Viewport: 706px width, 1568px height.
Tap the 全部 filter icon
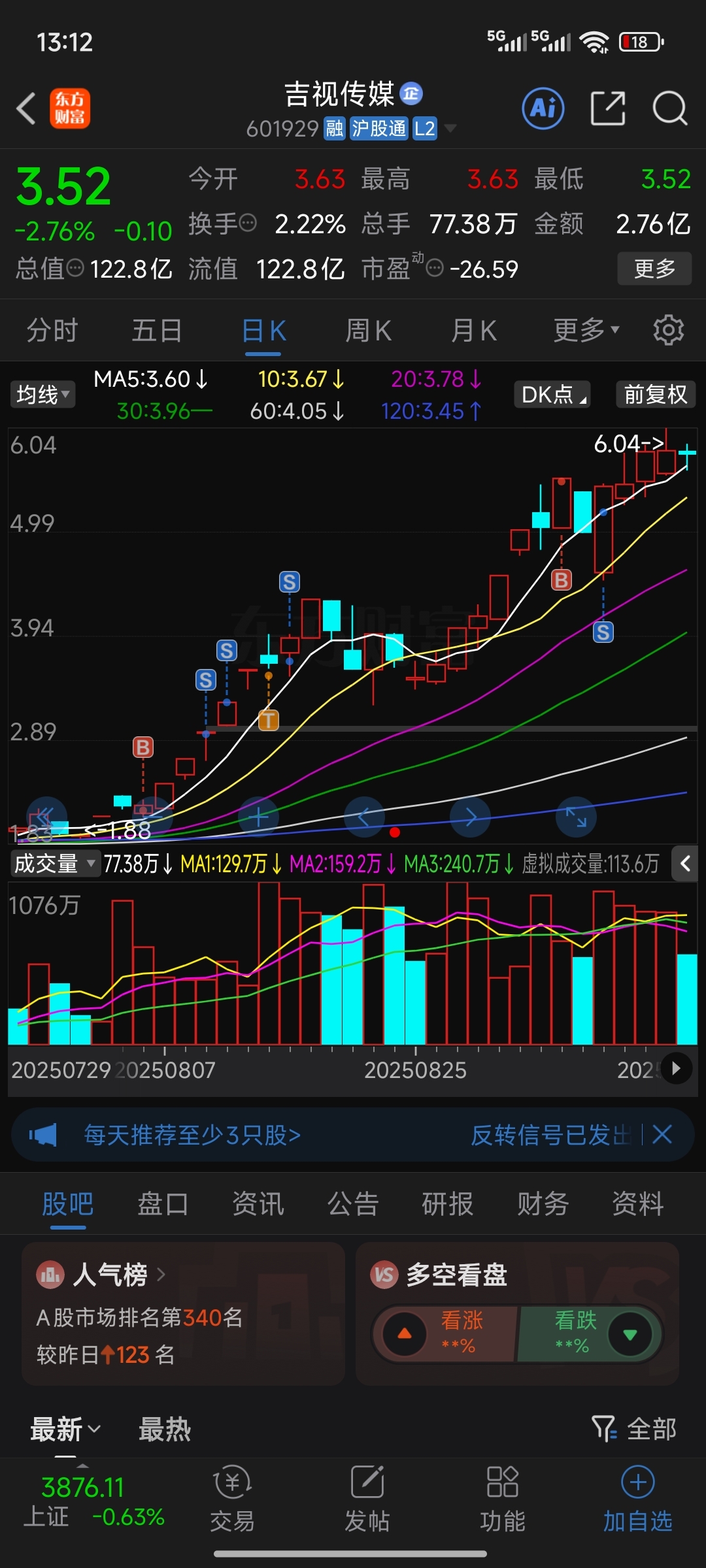(x=605, y=1429)
